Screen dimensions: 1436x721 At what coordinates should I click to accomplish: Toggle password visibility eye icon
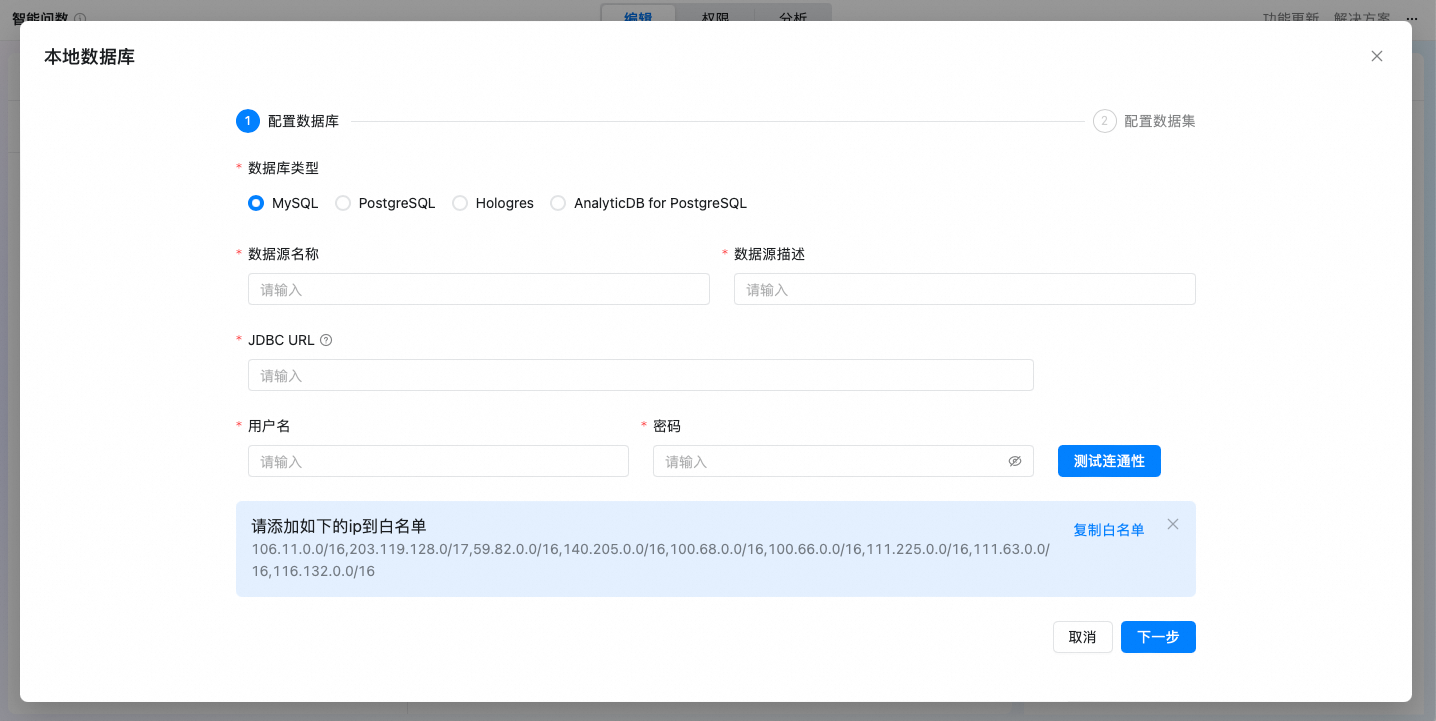(x=1015, y=461)
